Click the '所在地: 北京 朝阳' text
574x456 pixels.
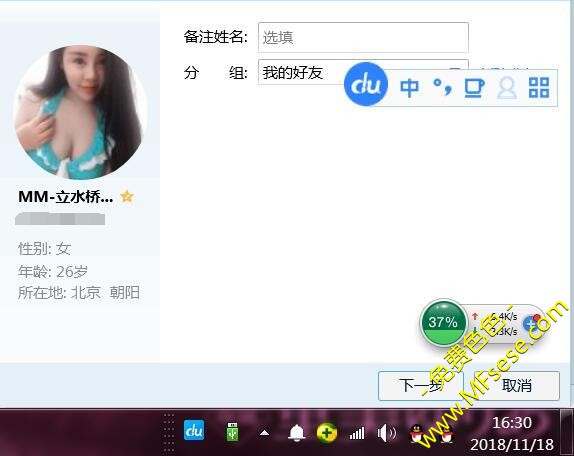tap(79, 293)
